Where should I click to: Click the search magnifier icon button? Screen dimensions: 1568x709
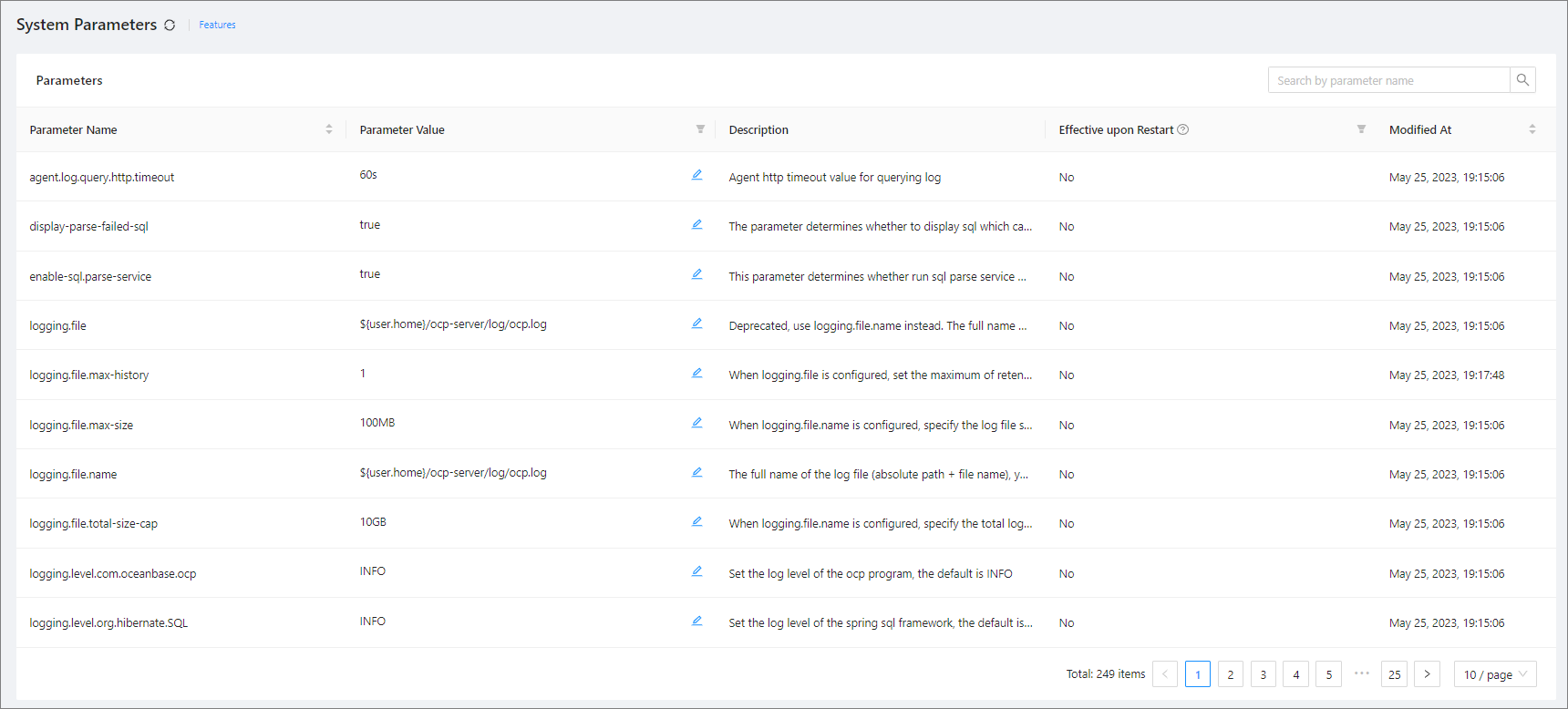pyautogui.click(x=1522, y=80)
